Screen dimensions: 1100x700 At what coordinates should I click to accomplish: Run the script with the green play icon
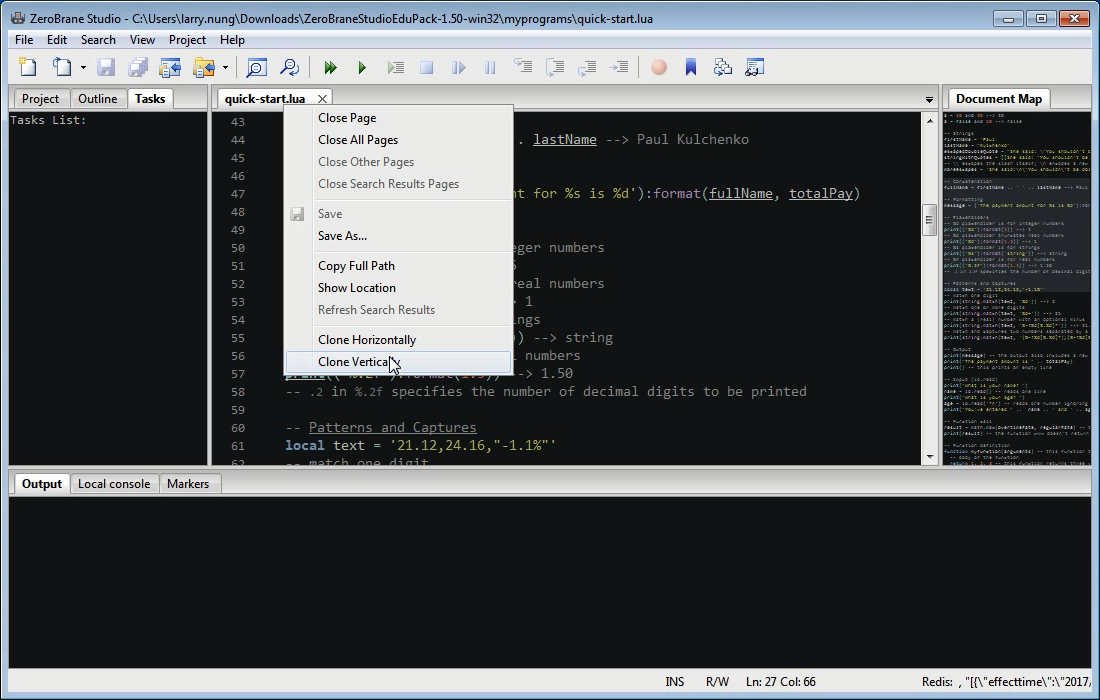click(362, 67)
